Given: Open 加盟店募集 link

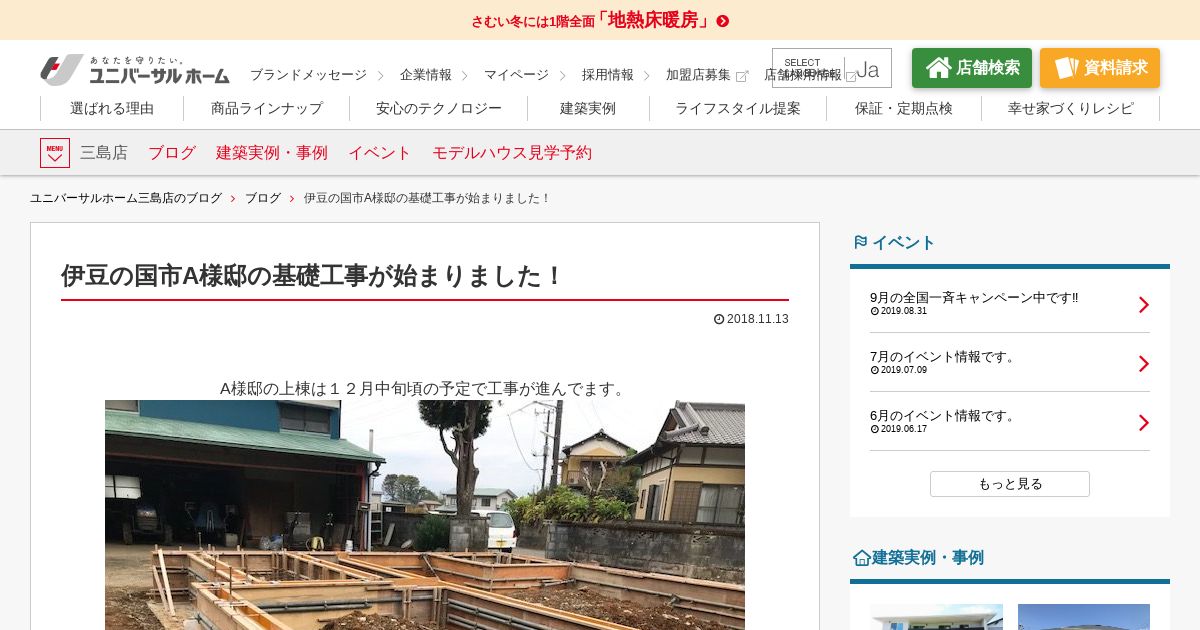Looking at the screenshot, I should [x=698, y=75].
